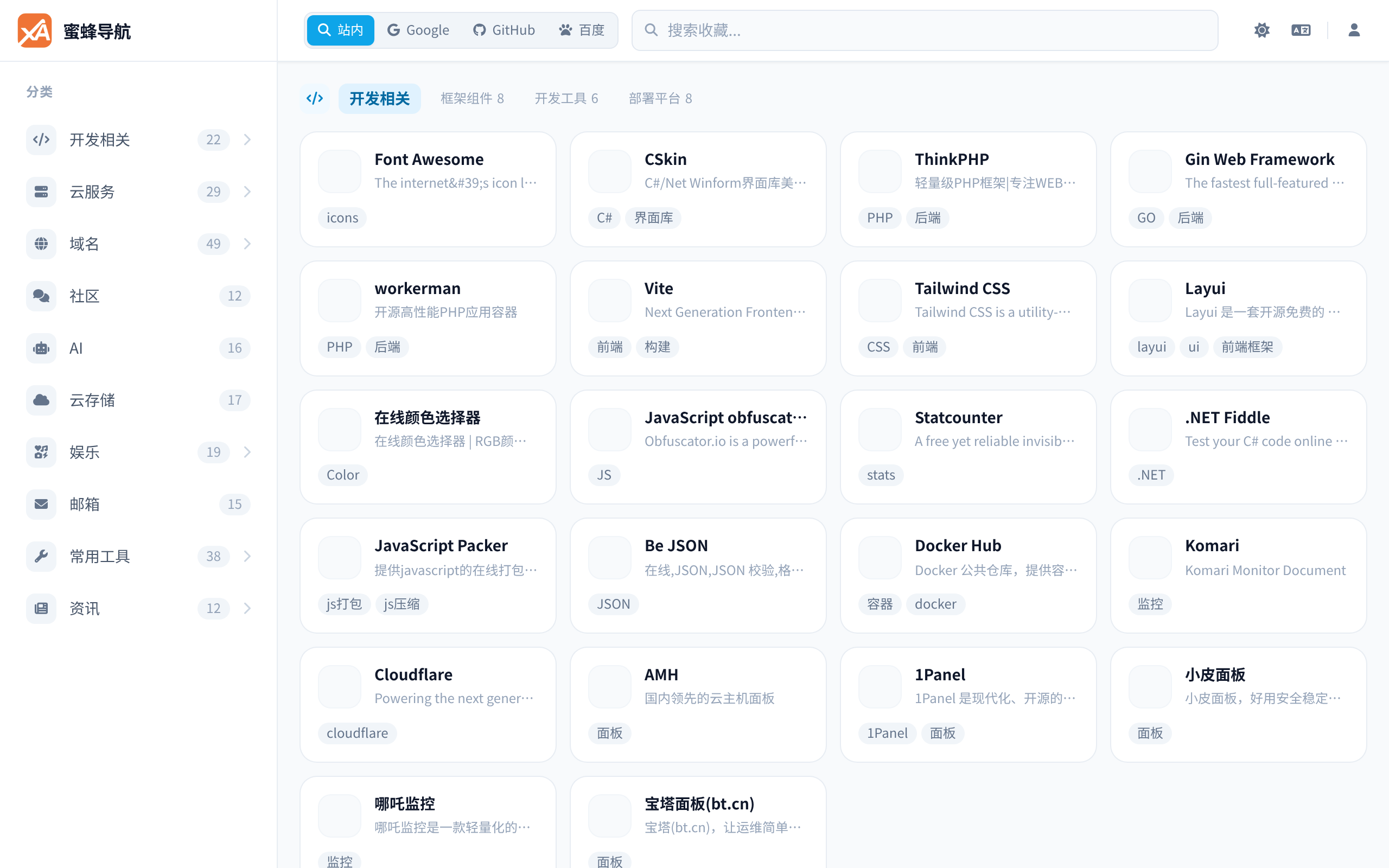Click the 域名 globe icon

41,244
